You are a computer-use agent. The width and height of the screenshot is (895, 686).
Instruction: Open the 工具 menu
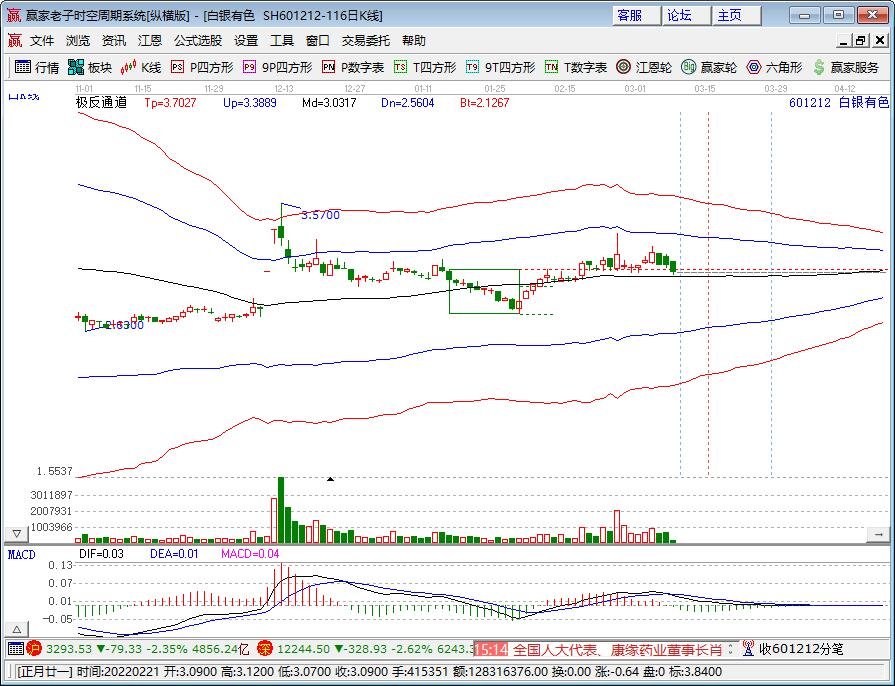click(282, 41)
